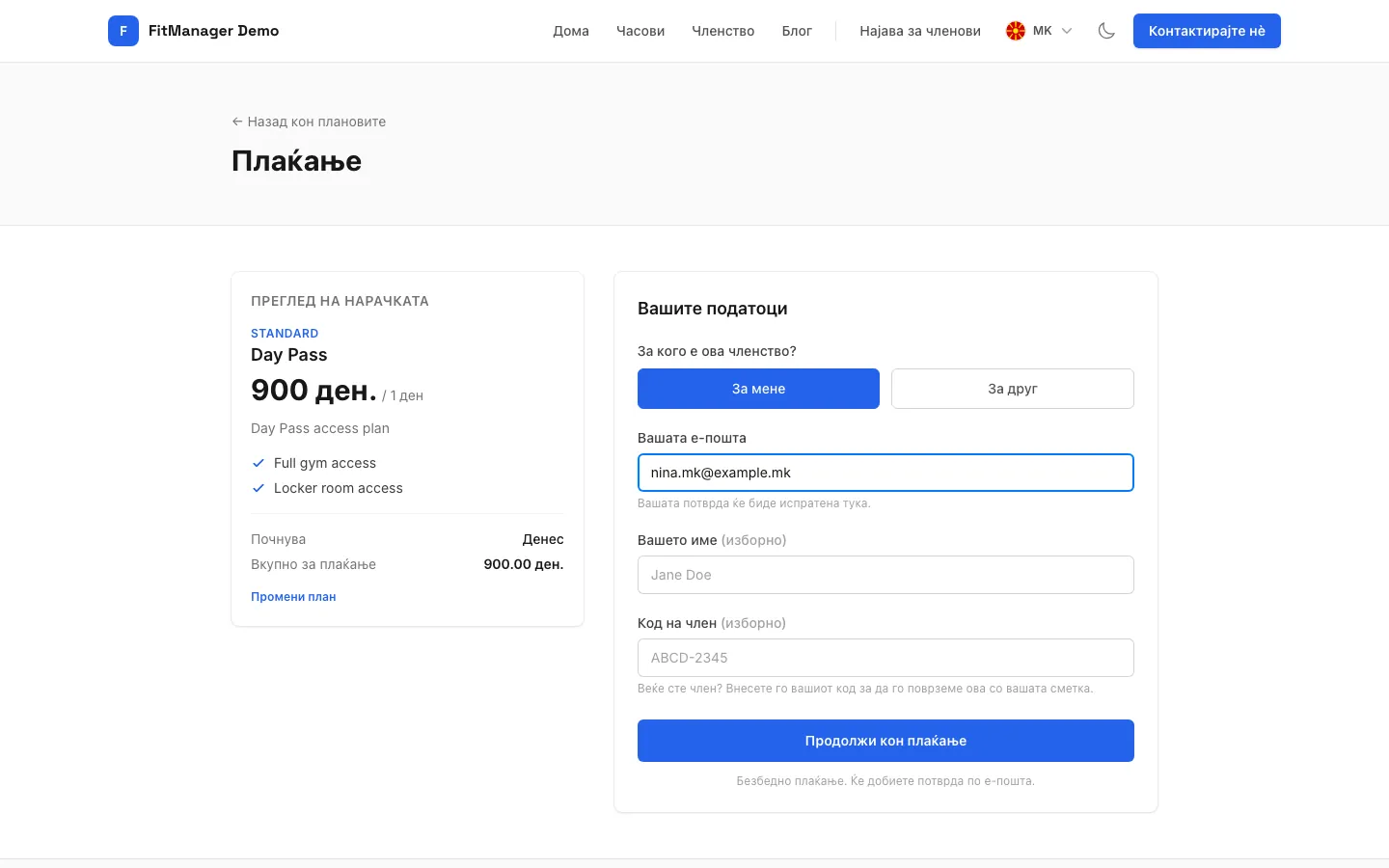Image resolution: width=1389 pixels, height=868 pixels.
Task: Click the Вашите податоци heading
Action: click(713, 309)
